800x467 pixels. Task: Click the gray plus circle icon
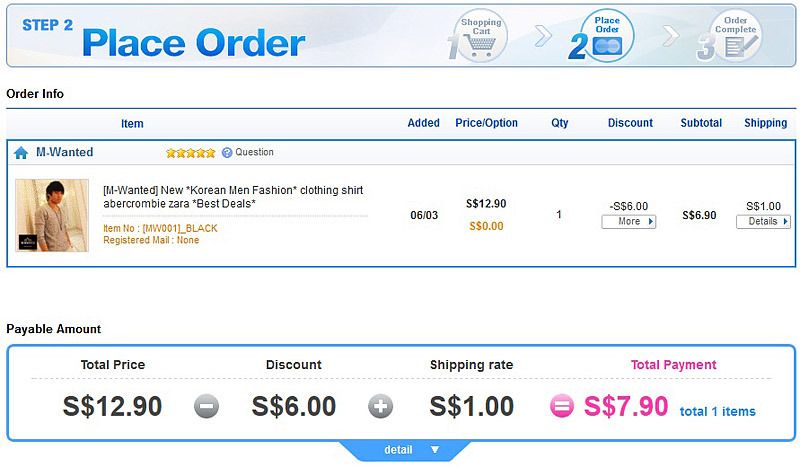381,407
